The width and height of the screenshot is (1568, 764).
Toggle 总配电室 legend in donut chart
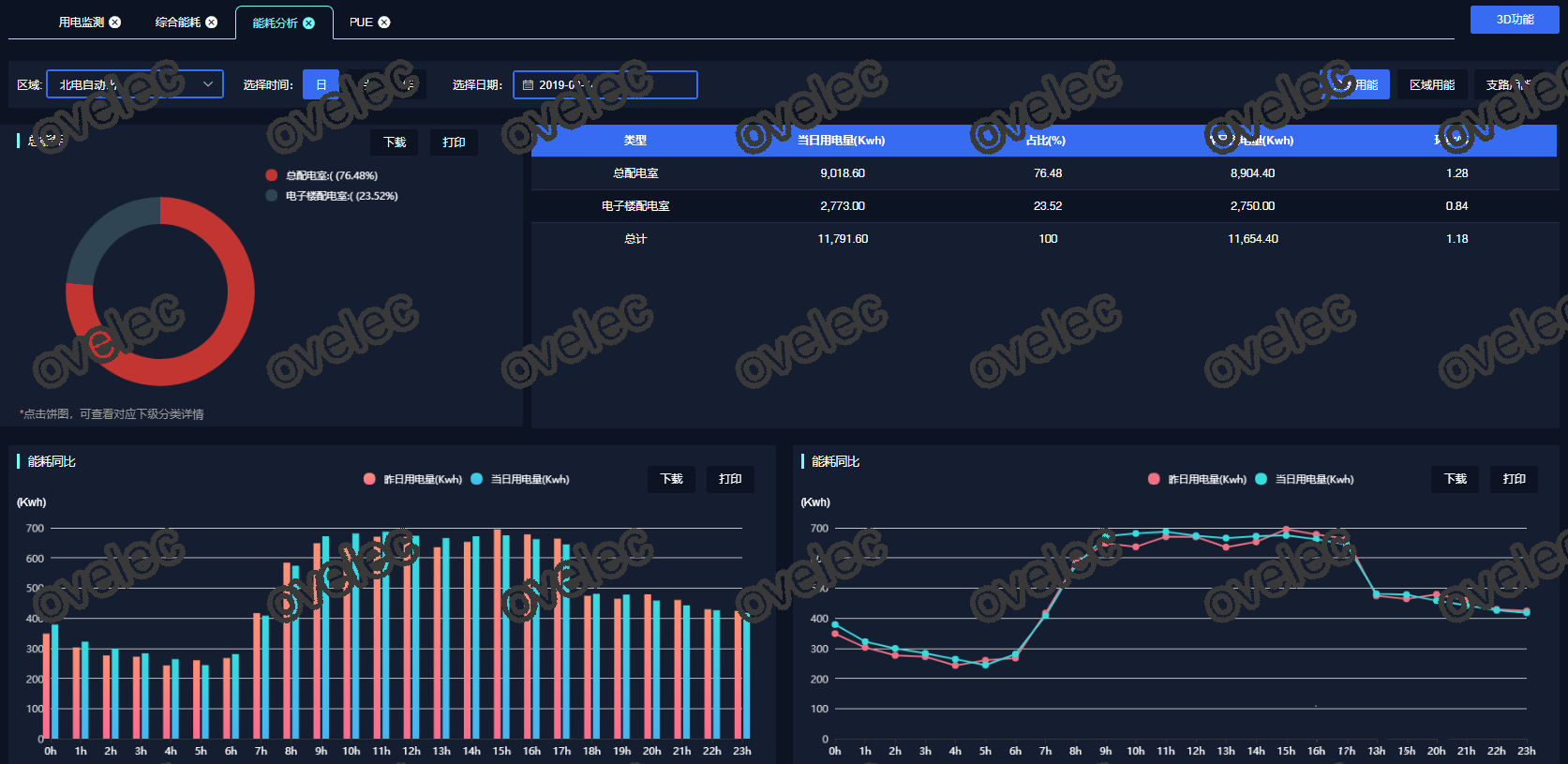[x=272, y=175]
